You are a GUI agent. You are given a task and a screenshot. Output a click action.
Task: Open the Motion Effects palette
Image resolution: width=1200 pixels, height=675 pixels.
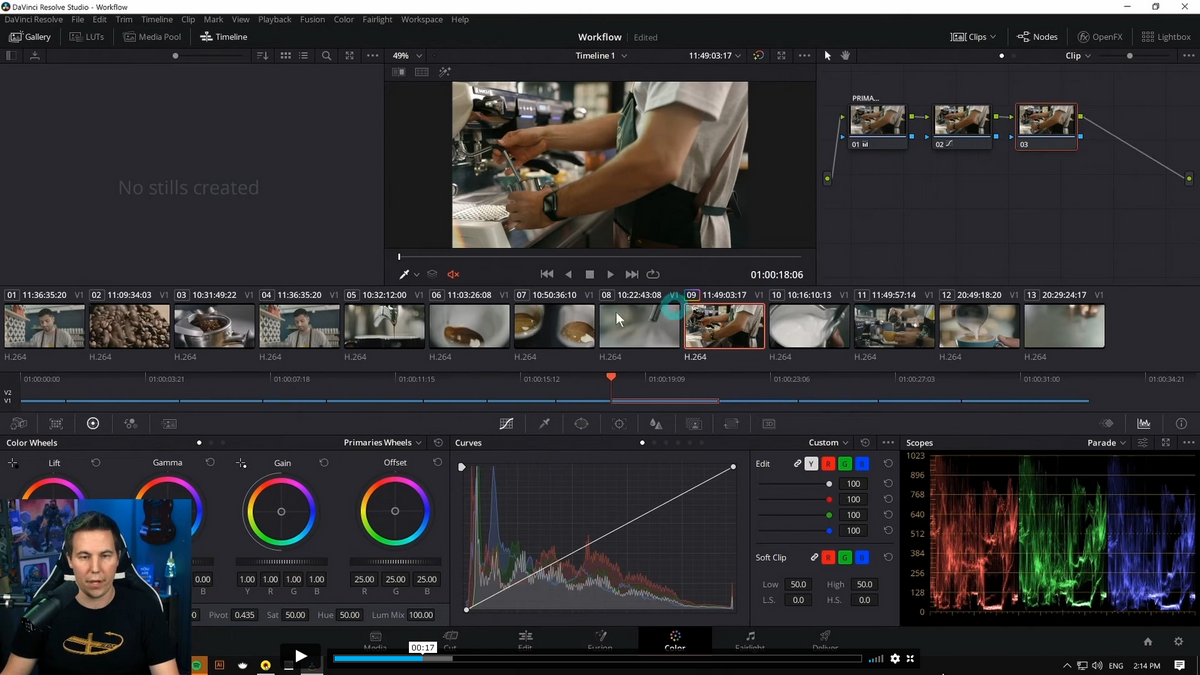pyautogui.click(x=169, y=424)
